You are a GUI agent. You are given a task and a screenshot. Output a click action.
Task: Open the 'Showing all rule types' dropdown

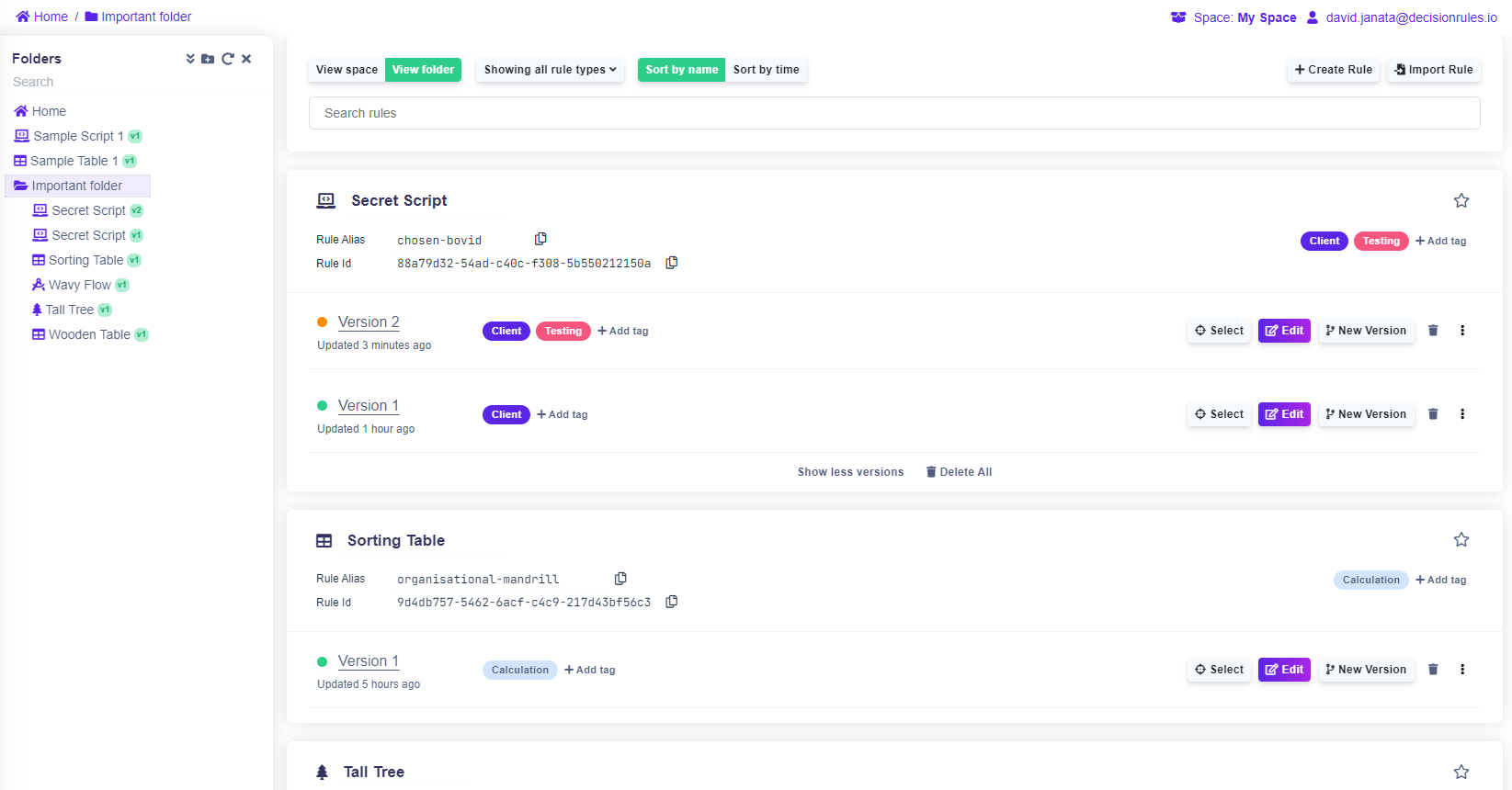(x=550, y=70)
